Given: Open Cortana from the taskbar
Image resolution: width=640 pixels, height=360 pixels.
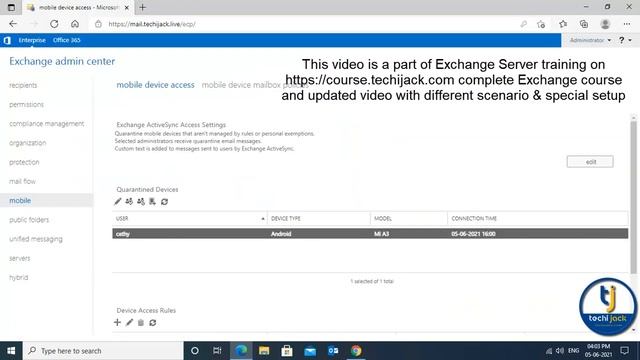Looking at the screenshot, I should click(x=195, y=351).
